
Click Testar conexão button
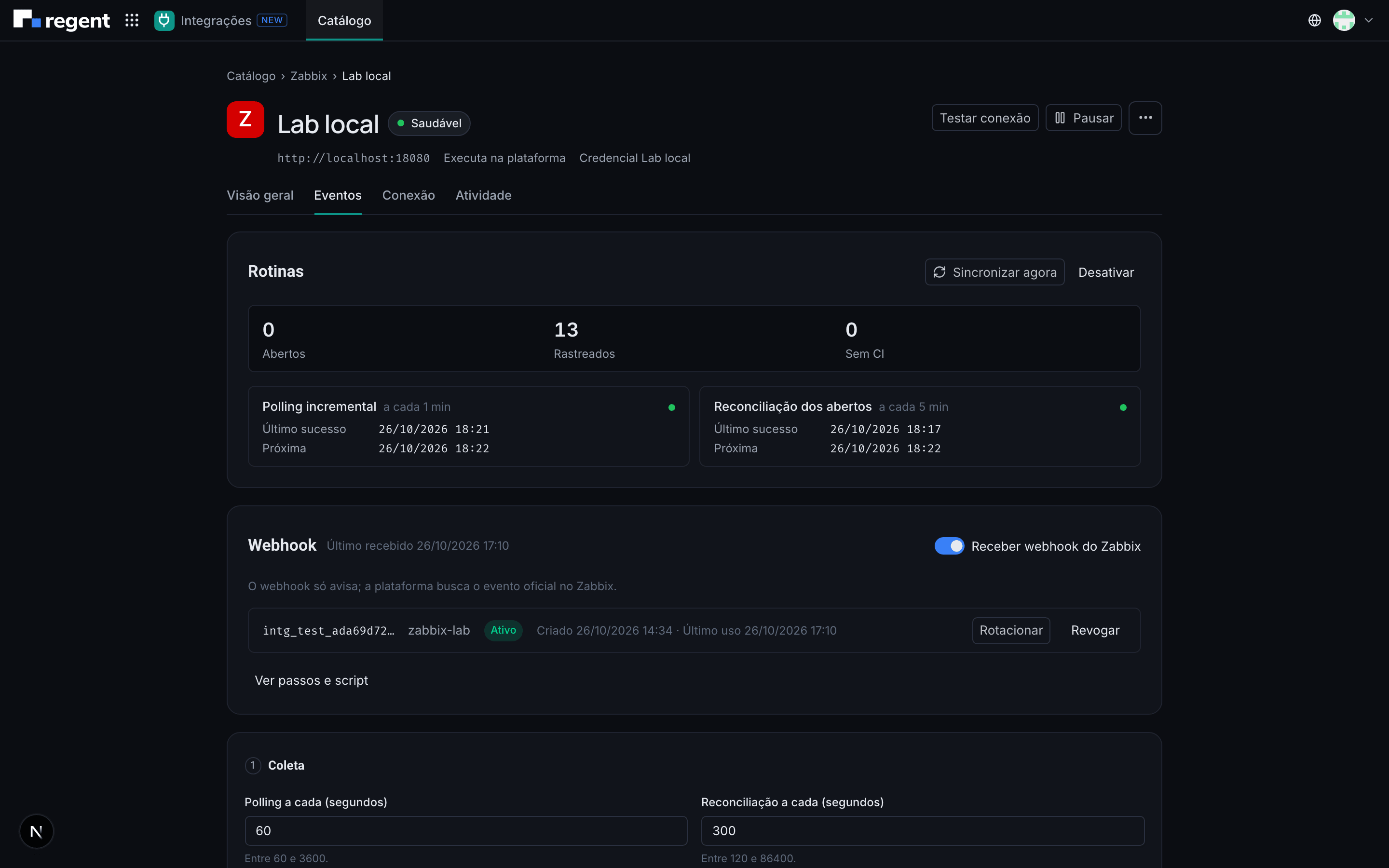click(x=985, y=118)
